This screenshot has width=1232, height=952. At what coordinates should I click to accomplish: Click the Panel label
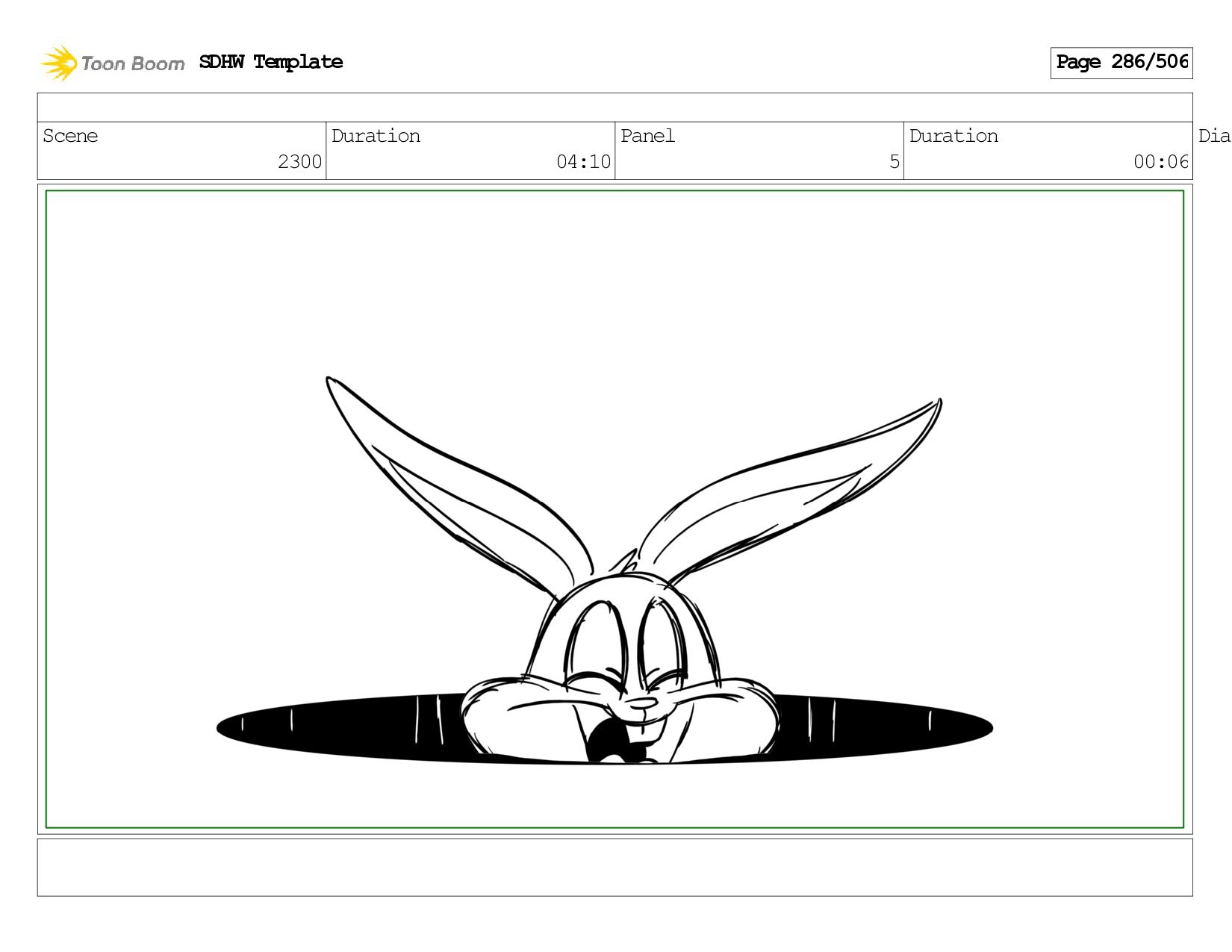click(x=647, y=136)
